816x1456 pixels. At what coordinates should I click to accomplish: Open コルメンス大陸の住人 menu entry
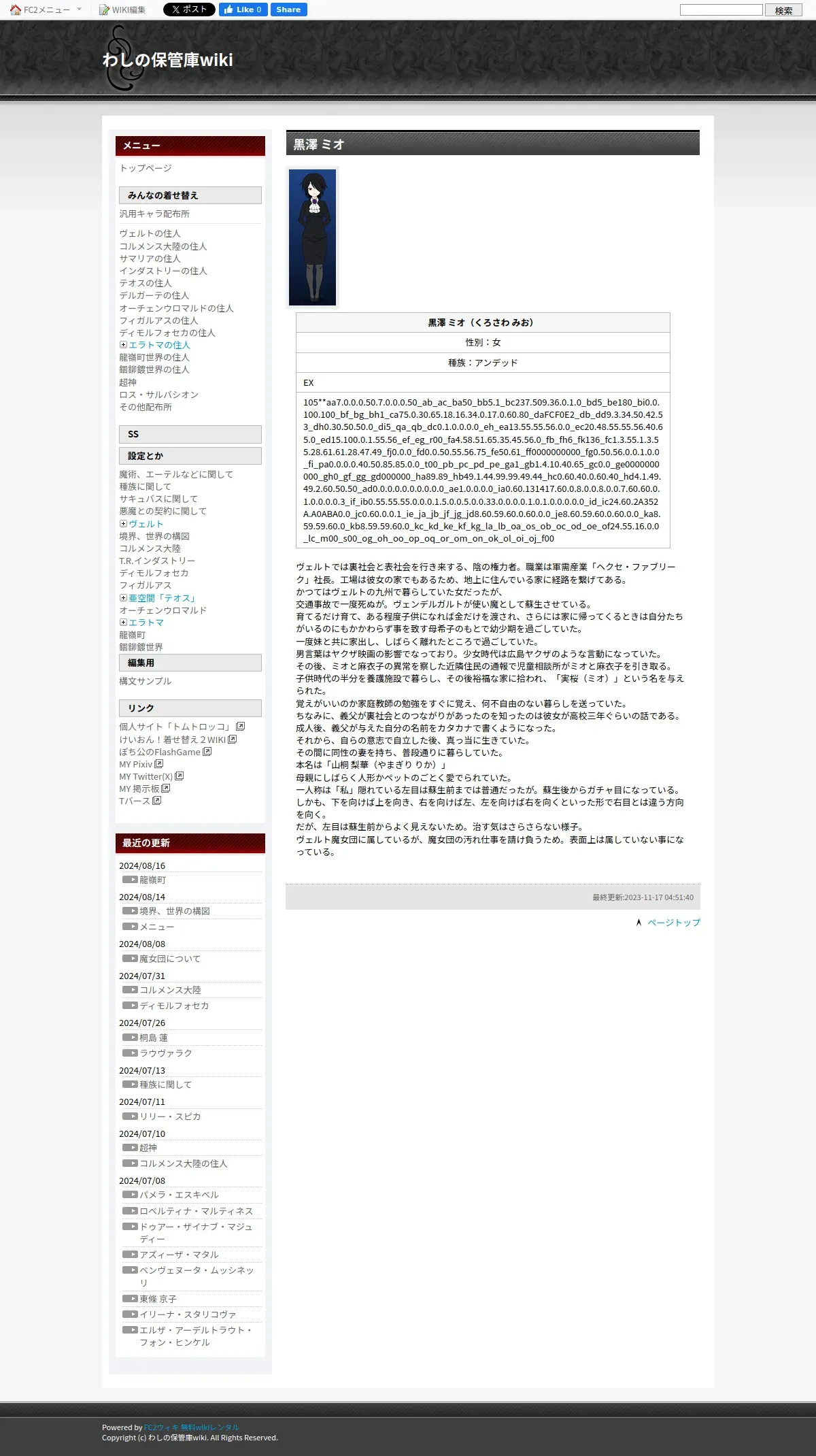coord(163,246)
